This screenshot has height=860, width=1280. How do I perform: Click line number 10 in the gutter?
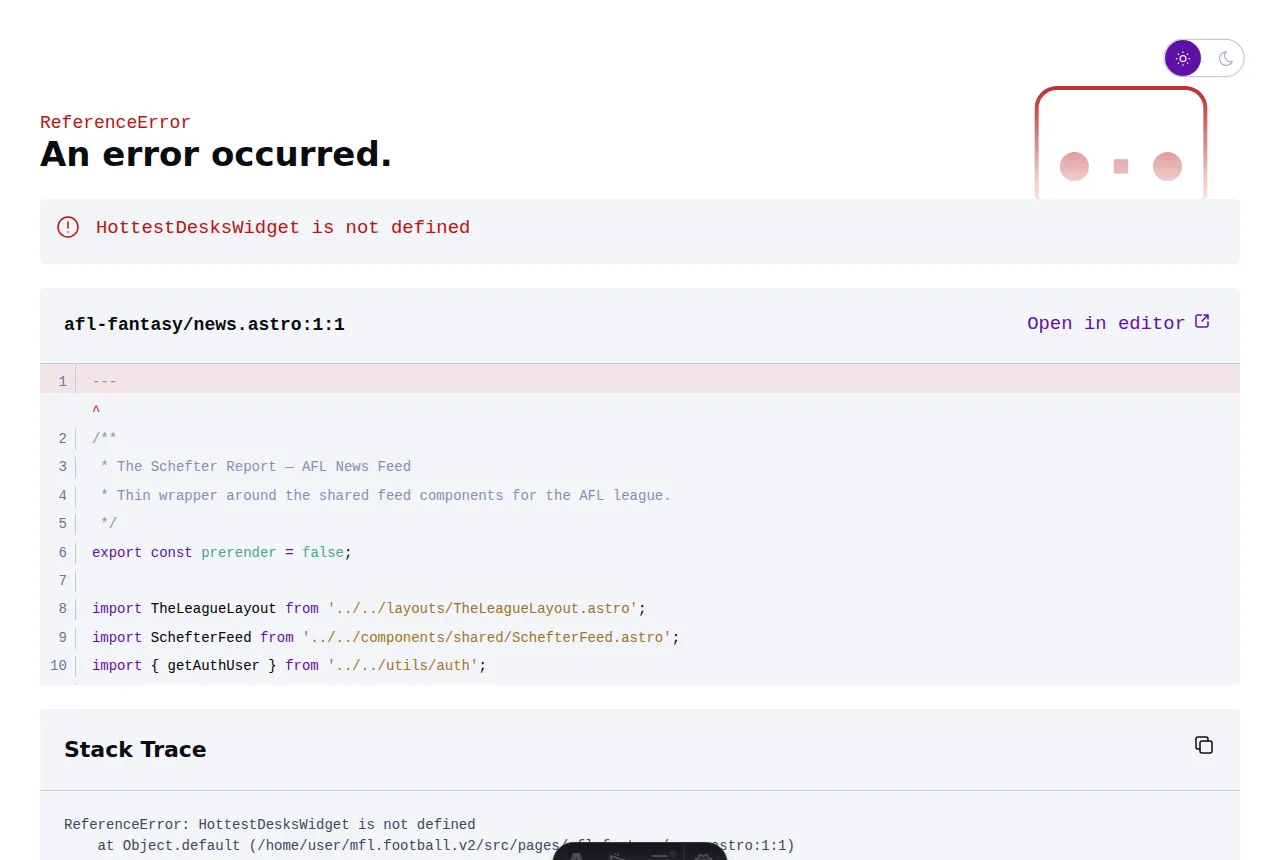point(58,665)
